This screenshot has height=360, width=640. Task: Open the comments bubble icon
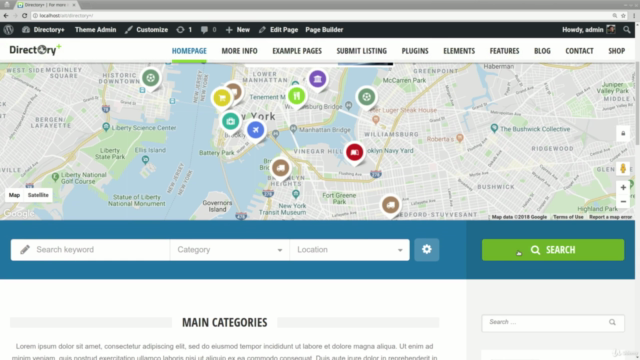pos(209,30)
